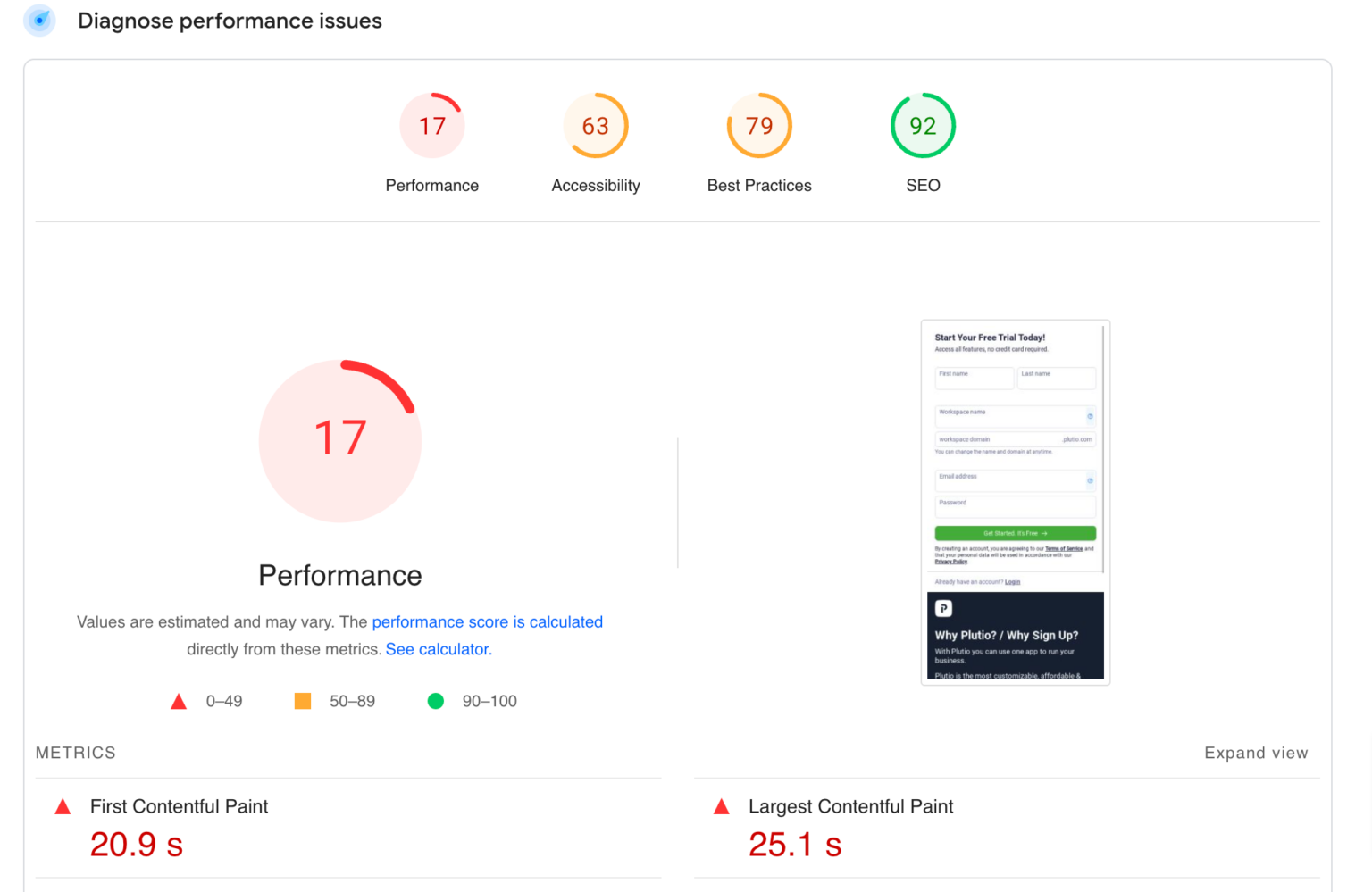This screenshot has height=892, width=1372.
Task: Click the '50–89' legend range text
Action: 352,701
